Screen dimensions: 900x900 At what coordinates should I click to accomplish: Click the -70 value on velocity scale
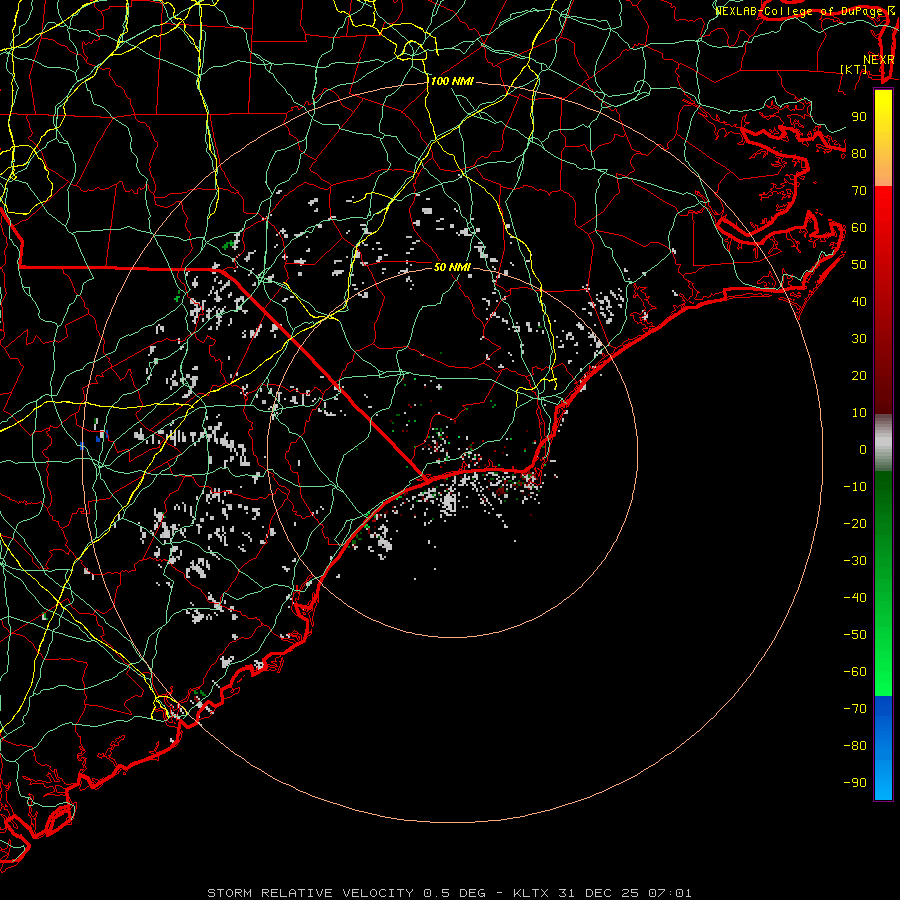click(855, 709)
